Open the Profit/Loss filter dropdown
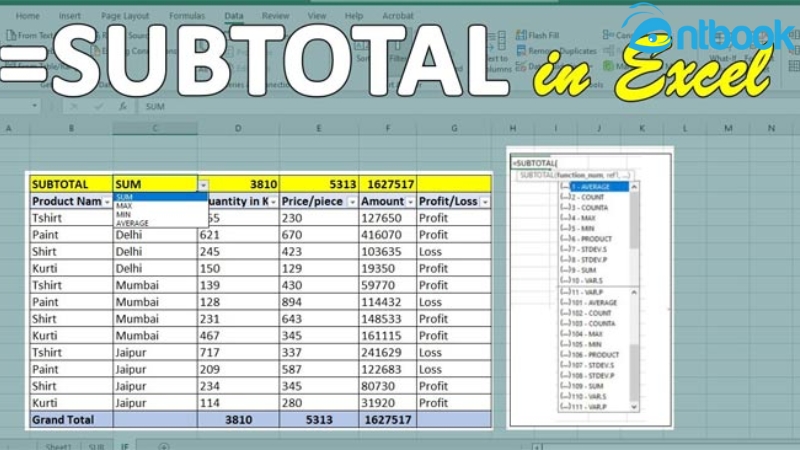The image size is (800, 450). click(x=485, y=202)
